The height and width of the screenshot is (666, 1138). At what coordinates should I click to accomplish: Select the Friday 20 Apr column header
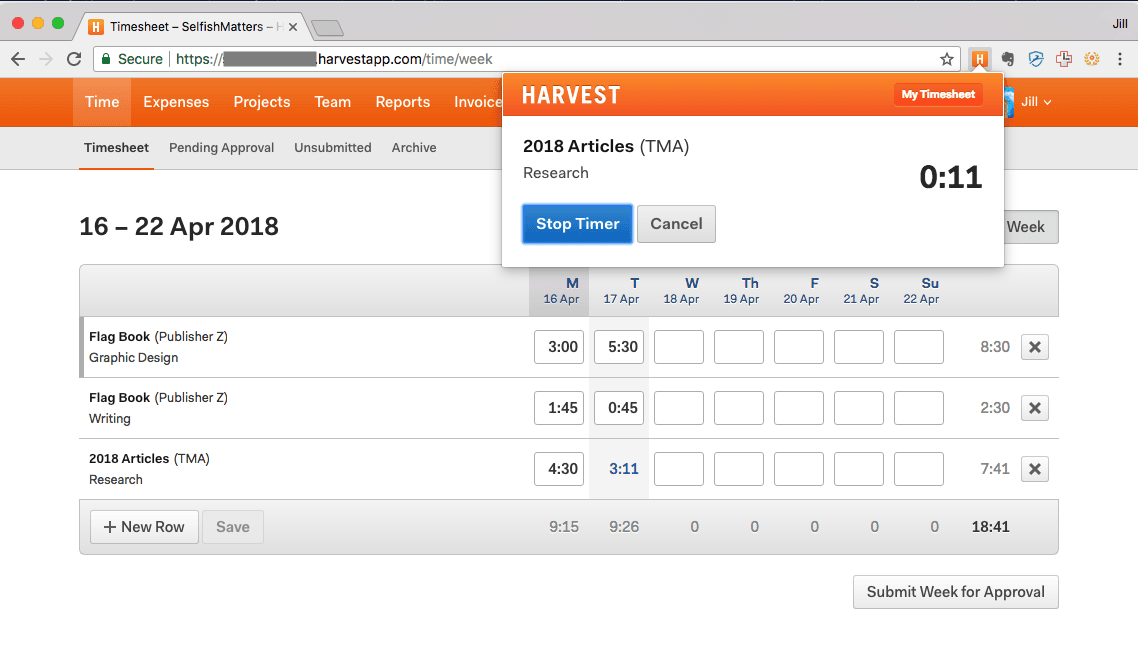[801, 291]
